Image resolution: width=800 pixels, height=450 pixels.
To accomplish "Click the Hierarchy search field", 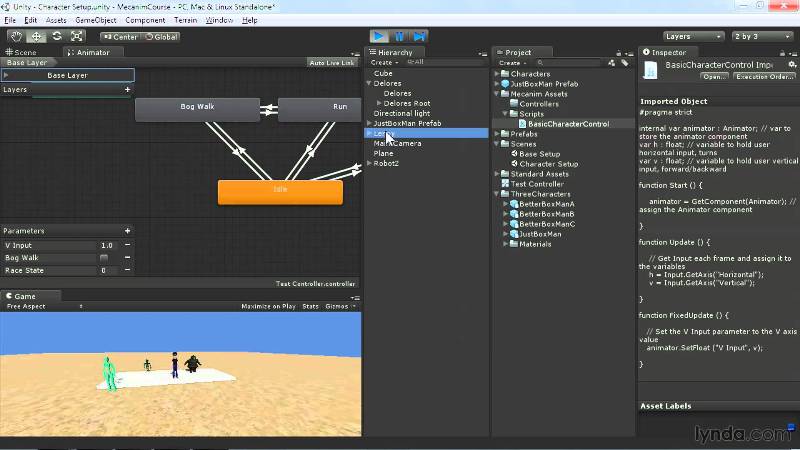I will click(x=445, y=62).
